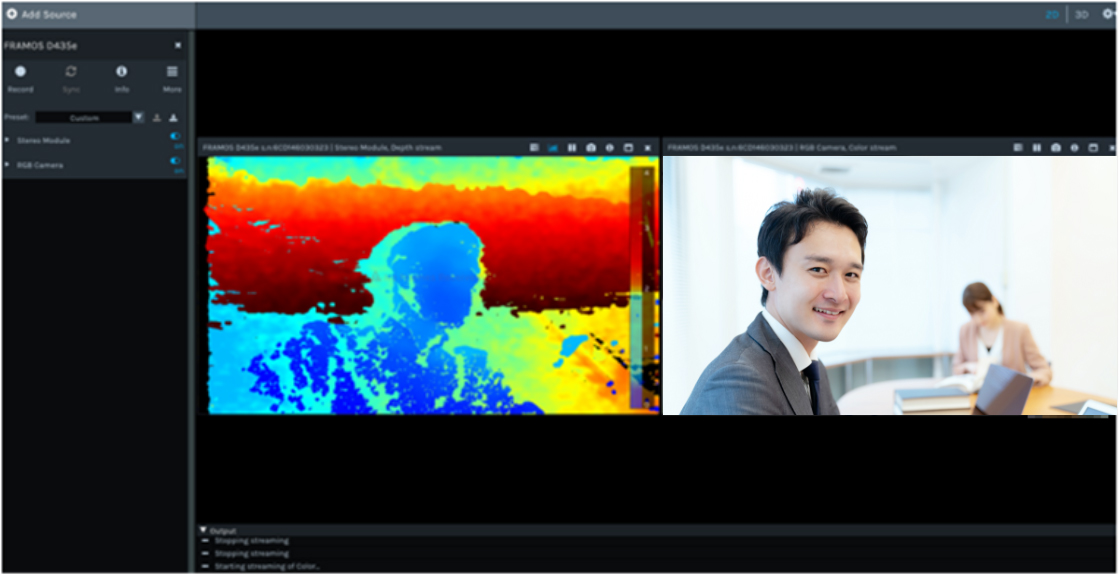Open the More options menu
This screenshot has height=575, width=1120.
click(x=173, y=72)
